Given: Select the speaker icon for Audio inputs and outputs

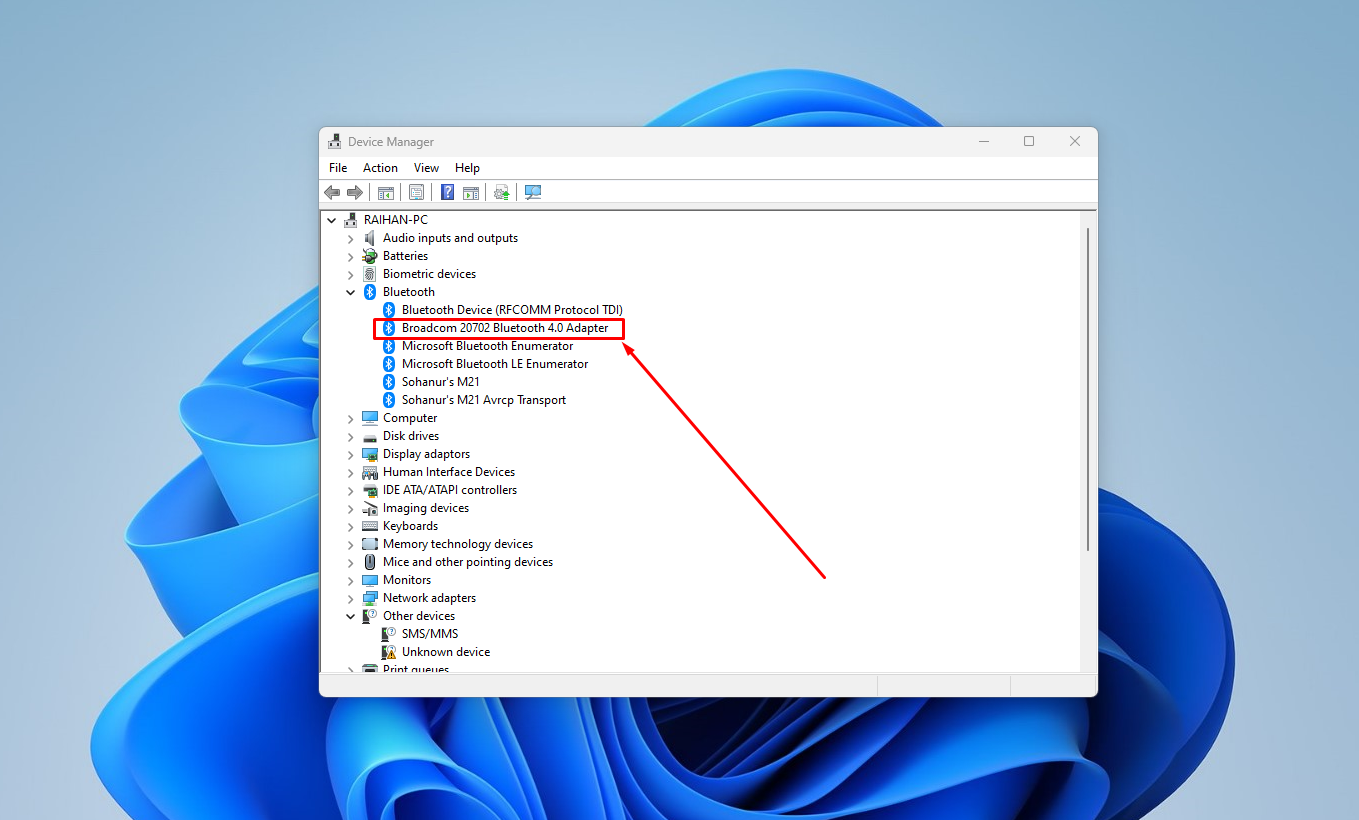Looking at the screenshot, I should tap(370, 238).
